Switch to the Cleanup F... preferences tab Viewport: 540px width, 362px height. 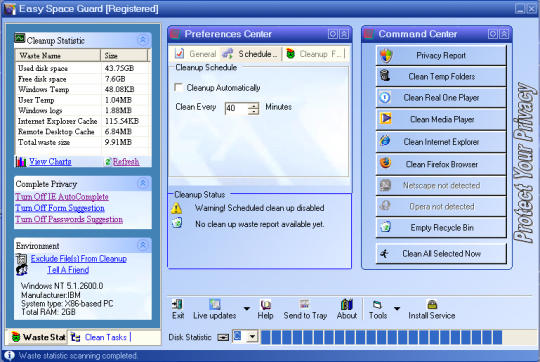coord(314,54)
